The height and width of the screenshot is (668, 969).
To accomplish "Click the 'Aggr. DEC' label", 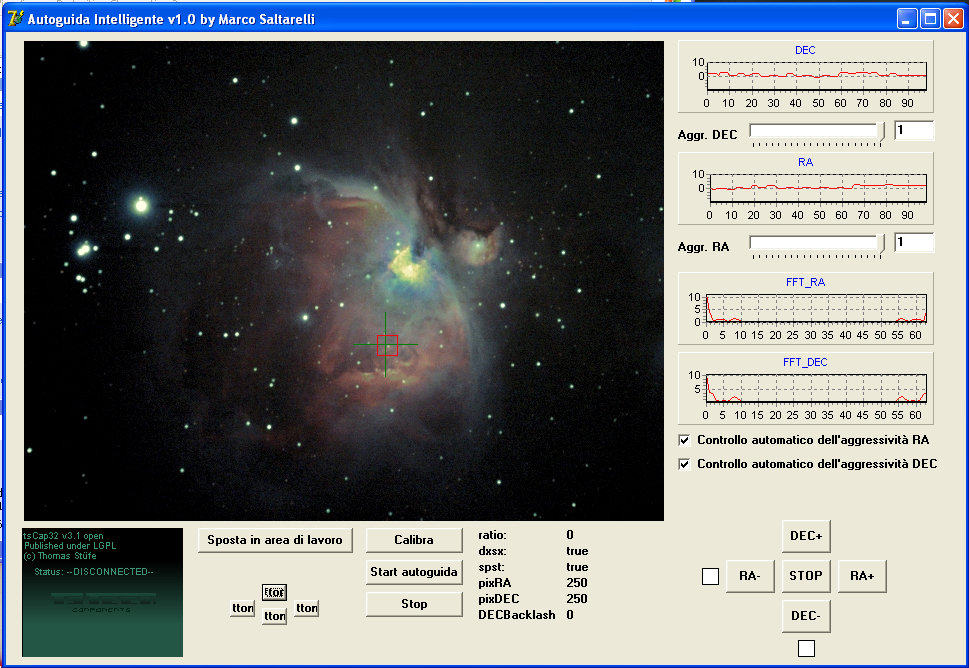I will 708,135.
